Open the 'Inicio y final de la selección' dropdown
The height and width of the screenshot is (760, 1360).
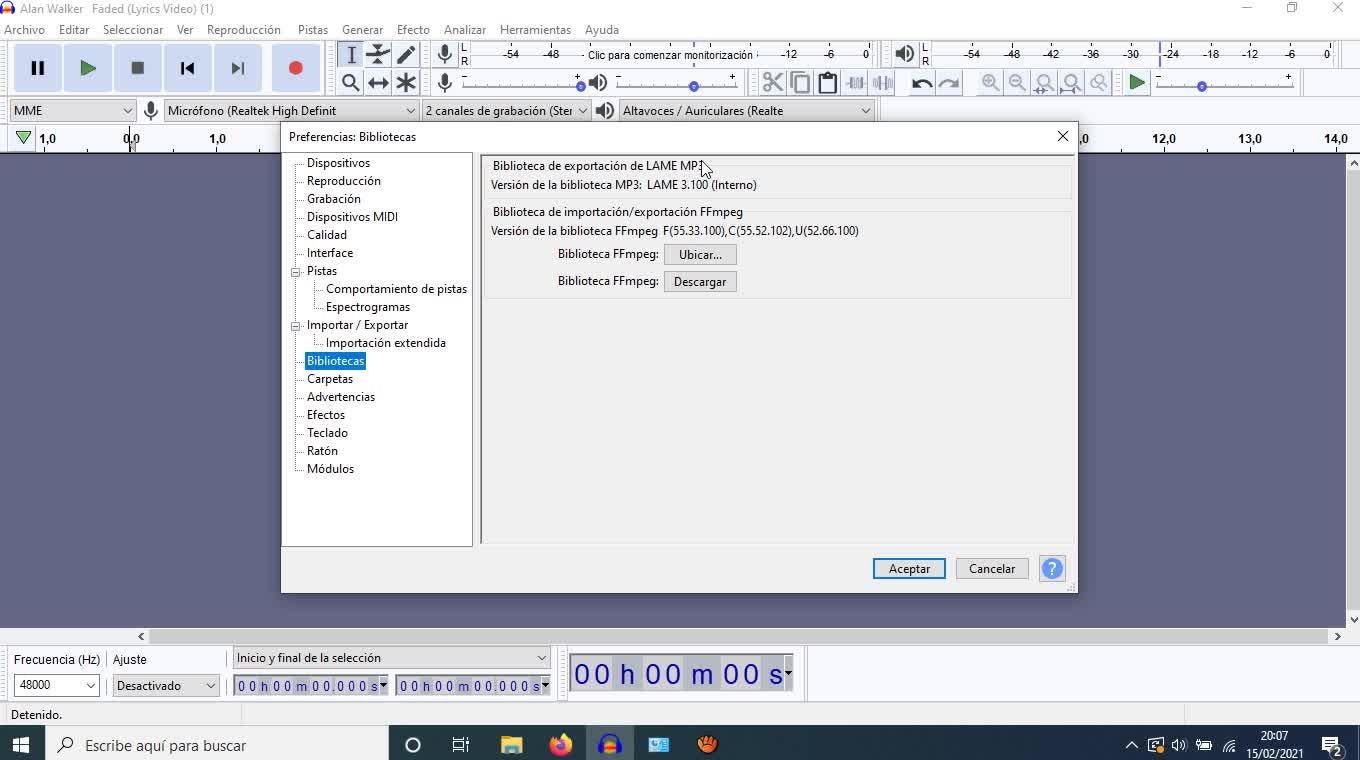coord(391,658)
